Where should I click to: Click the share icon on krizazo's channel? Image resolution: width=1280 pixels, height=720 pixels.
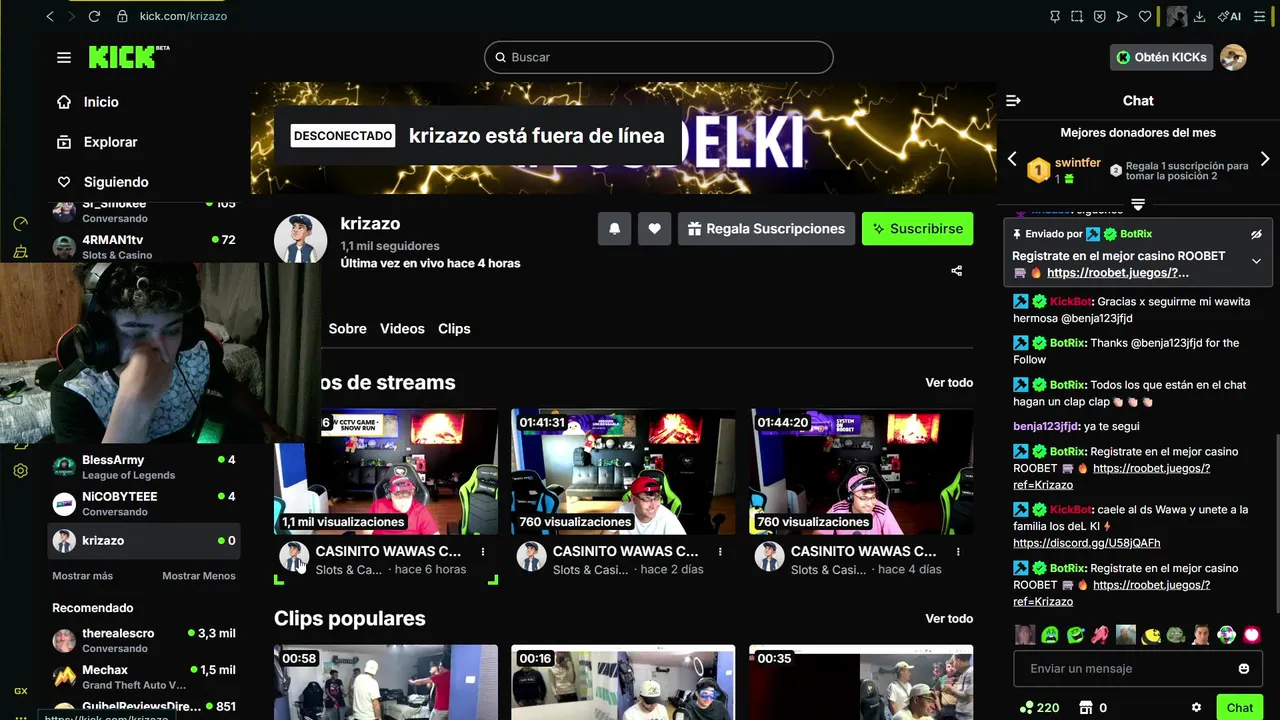(x=956, y=270)
